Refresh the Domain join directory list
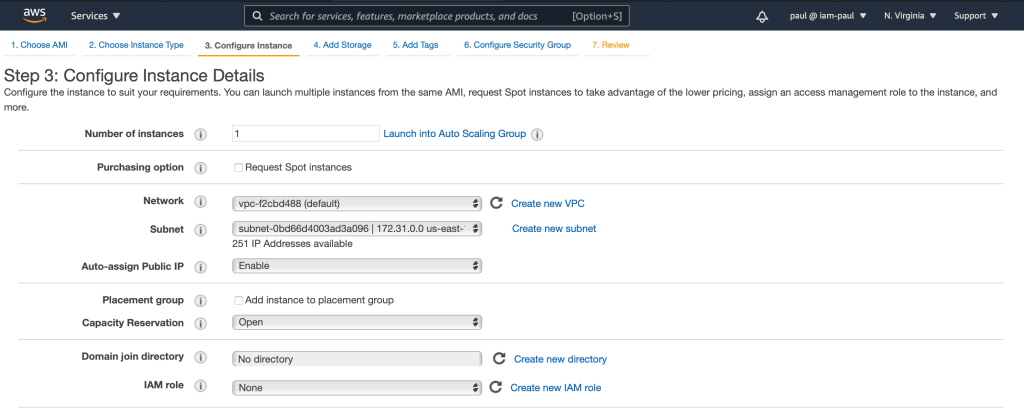Image resolution: width=1024 pixels, height=409 pixels. click(499, 359)
